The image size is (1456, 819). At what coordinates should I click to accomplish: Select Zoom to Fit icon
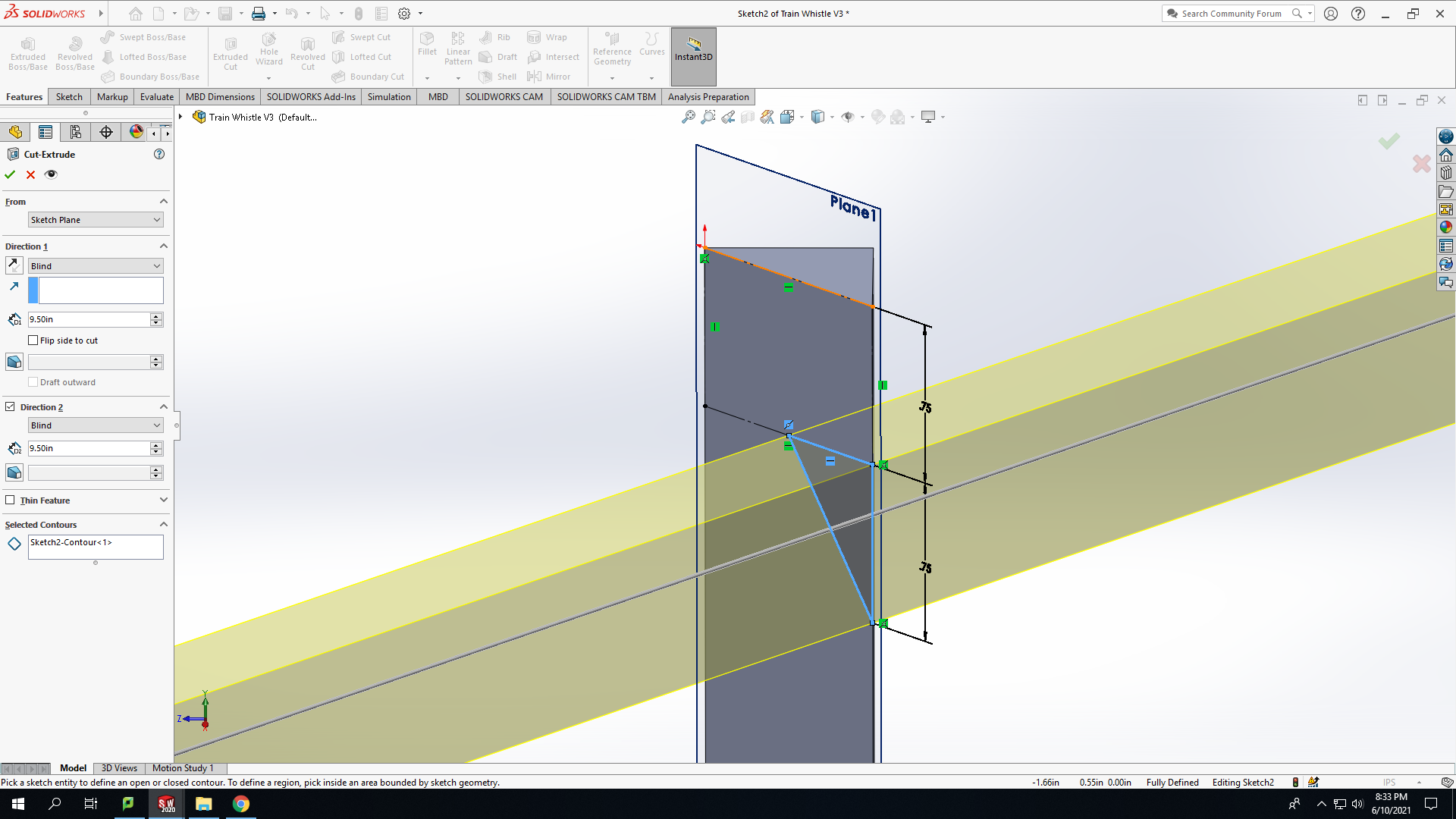pyautogui.click(x=688, y=117)
